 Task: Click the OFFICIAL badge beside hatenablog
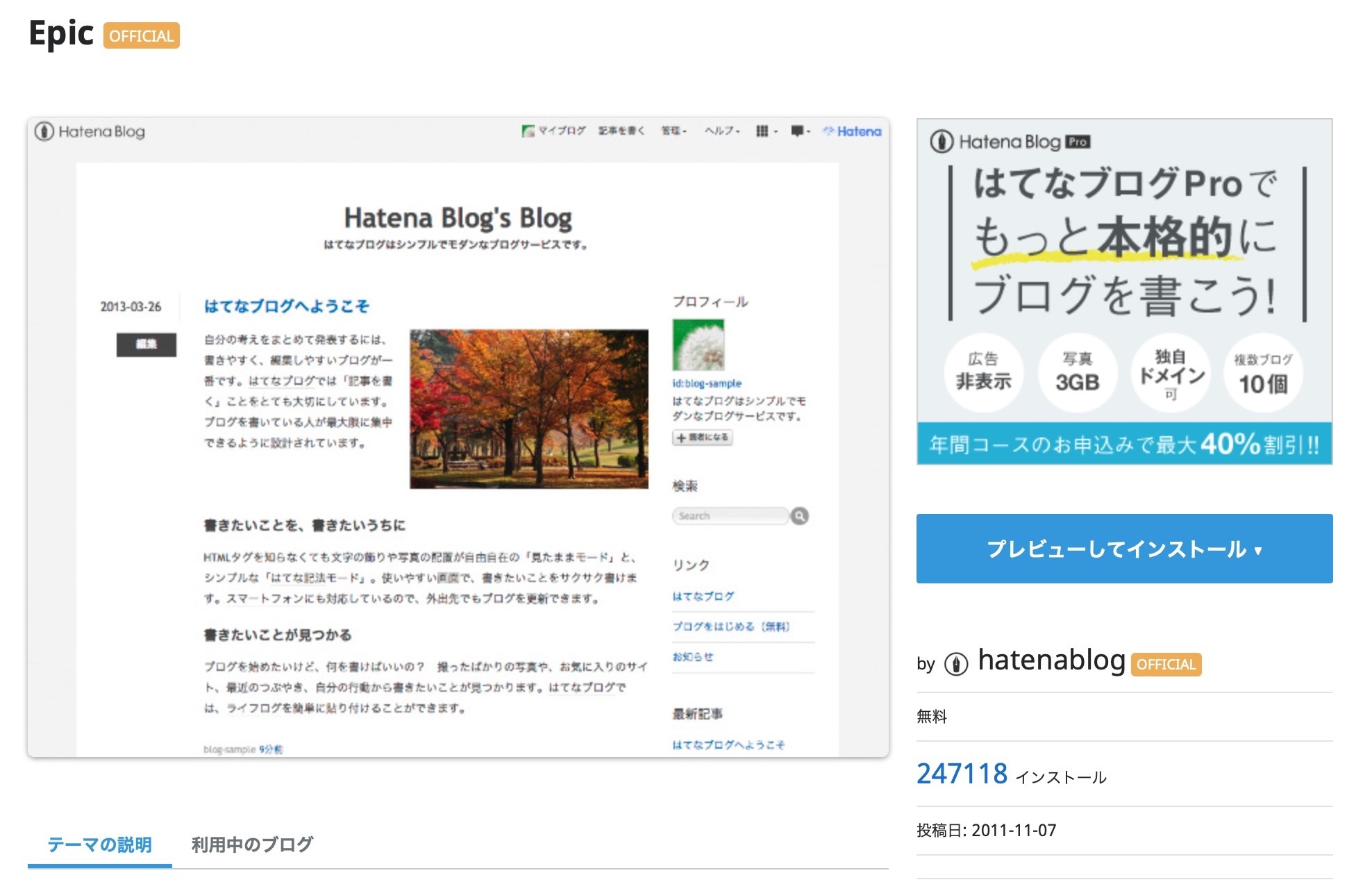[x=1166, y=665]
